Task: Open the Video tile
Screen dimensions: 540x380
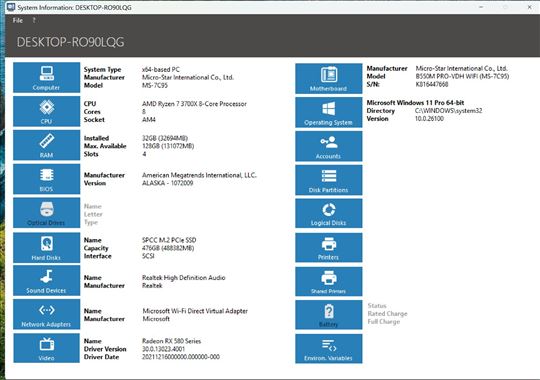Action: point(46,348)
